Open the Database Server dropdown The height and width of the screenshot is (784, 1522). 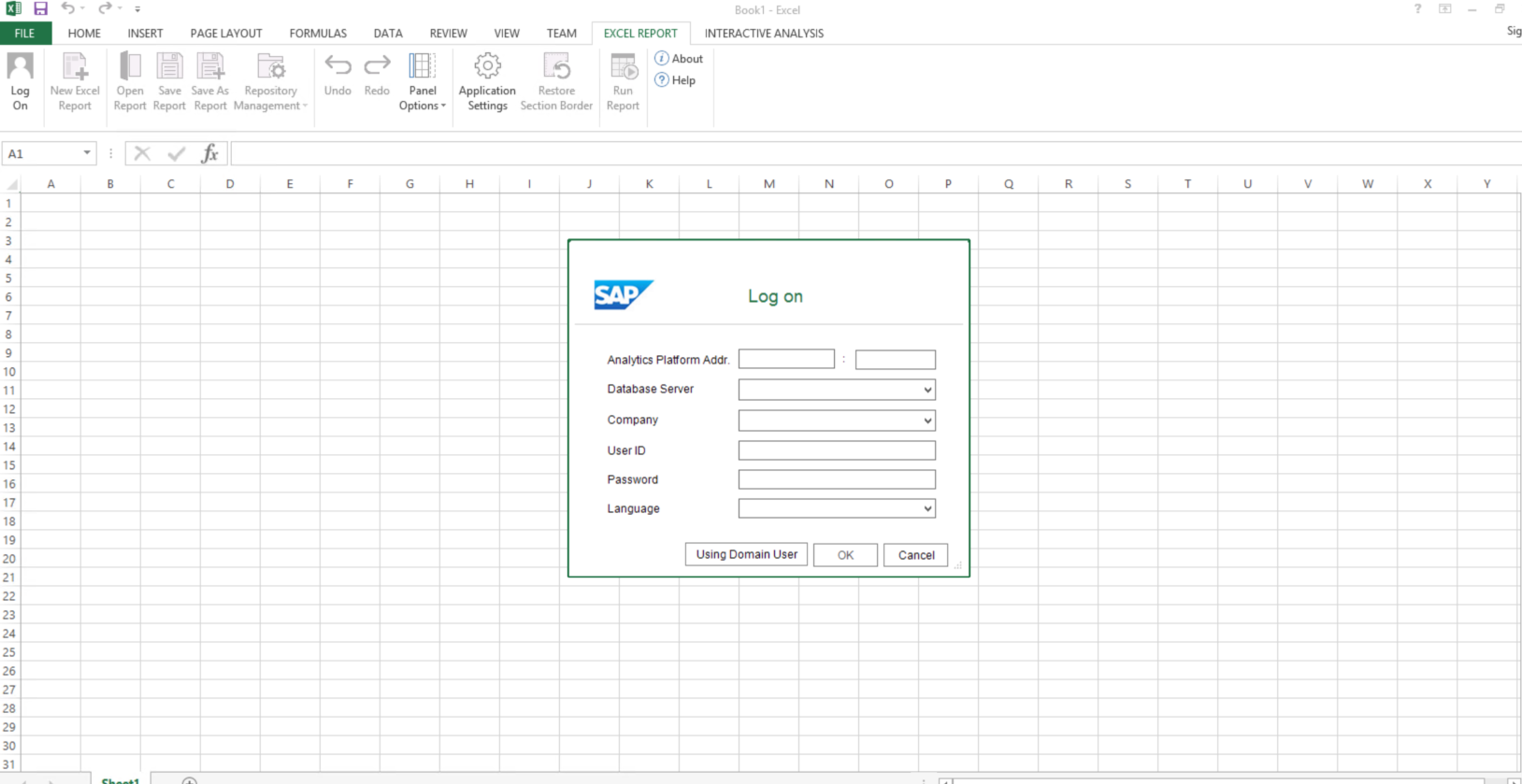[927, 390]
